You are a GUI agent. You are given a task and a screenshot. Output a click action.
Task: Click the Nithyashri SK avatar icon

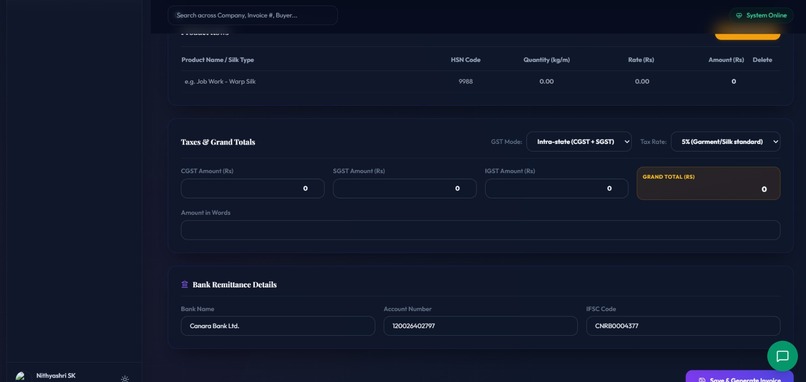click(x=20, y=377)
